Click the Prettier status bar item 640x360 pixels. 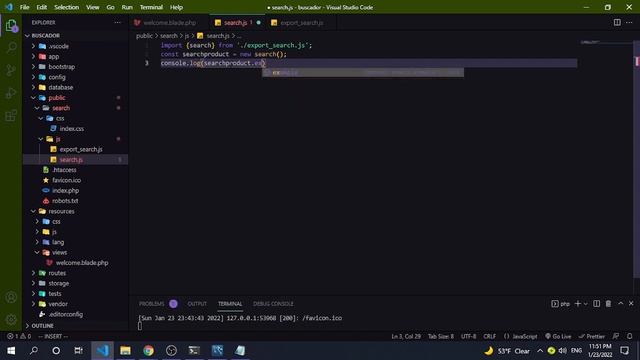591,336
